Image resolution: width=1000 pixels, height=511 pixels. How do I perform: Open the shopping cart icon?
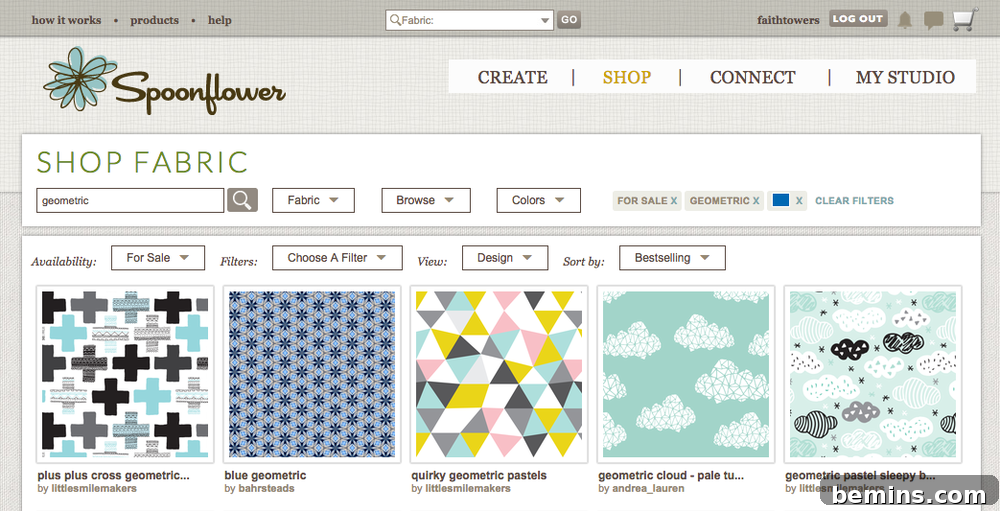click(965, 20)
